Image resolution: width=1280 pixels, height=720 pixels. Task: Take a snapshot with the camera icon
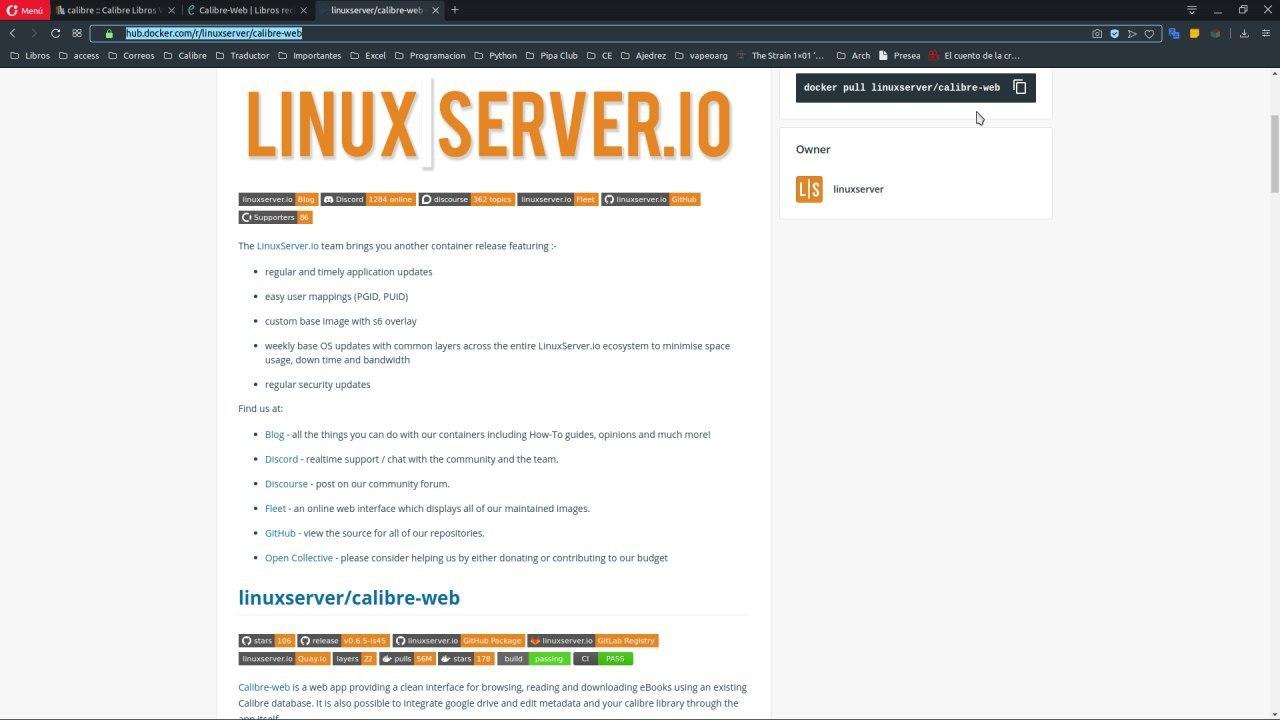coord(1097,33)
